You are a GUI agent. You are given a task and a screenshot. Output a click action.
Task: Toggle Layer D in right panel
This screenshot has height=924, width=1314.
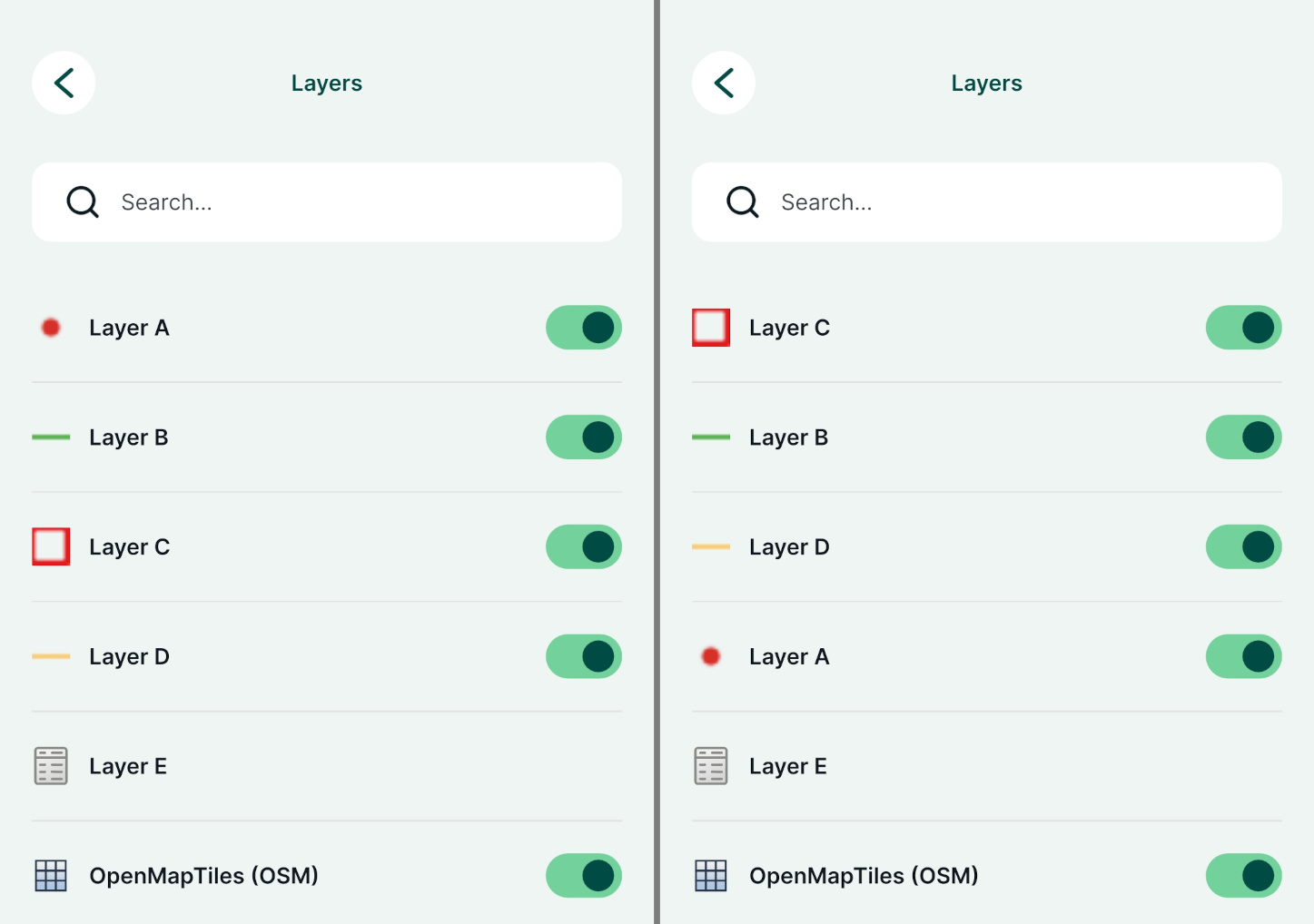point(1243,546)
